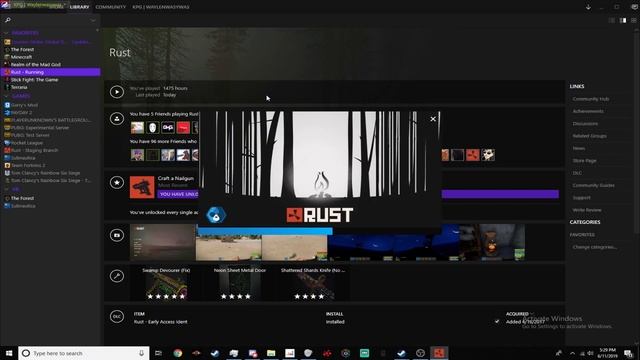Image resolution: width=640 pixels, height=360 pixels.
Task: Click the workshop wrench icon
Action: tap(117, 276)
